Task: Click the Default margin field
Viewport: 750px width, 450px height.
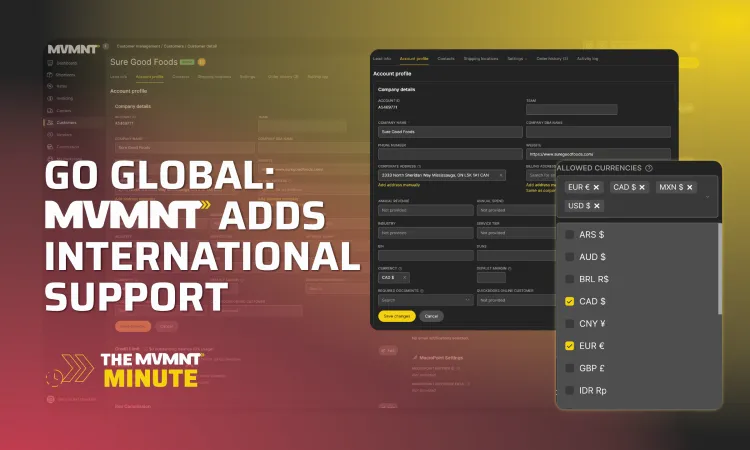Action: (491, 278)
